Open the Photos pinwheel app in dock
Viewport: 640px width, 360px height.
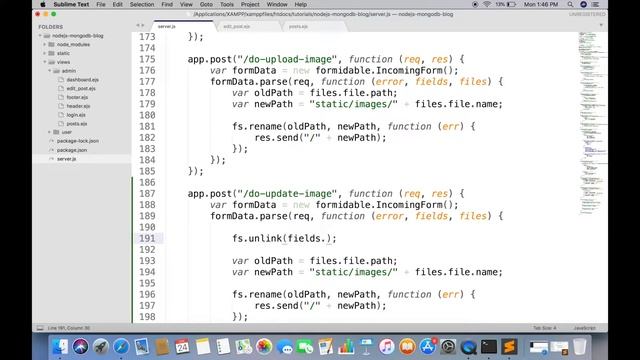(264, 347)
